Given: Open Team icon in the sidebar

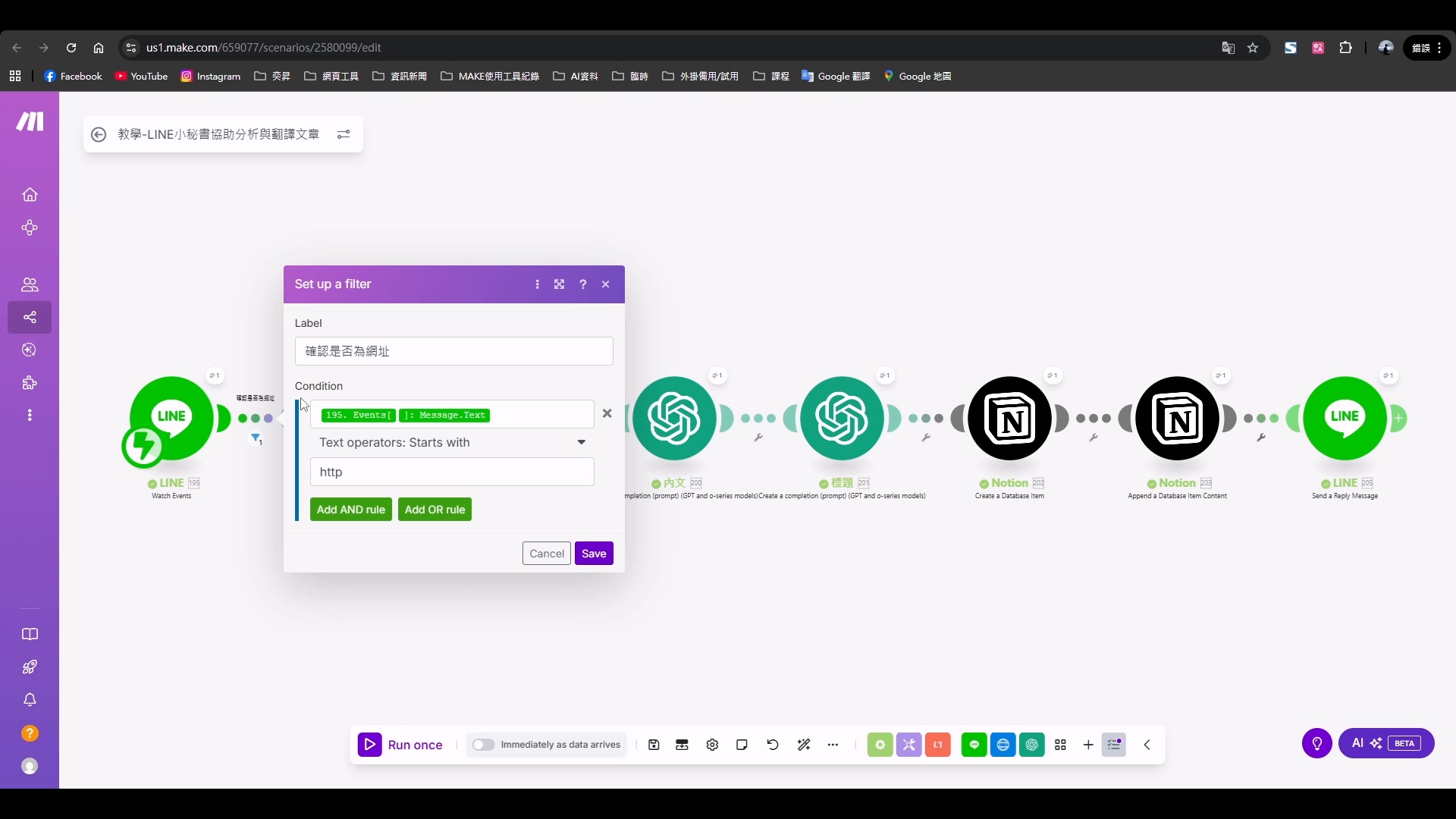Looking at the screenshot, I should pyautogui.click(x=30, y=284).
